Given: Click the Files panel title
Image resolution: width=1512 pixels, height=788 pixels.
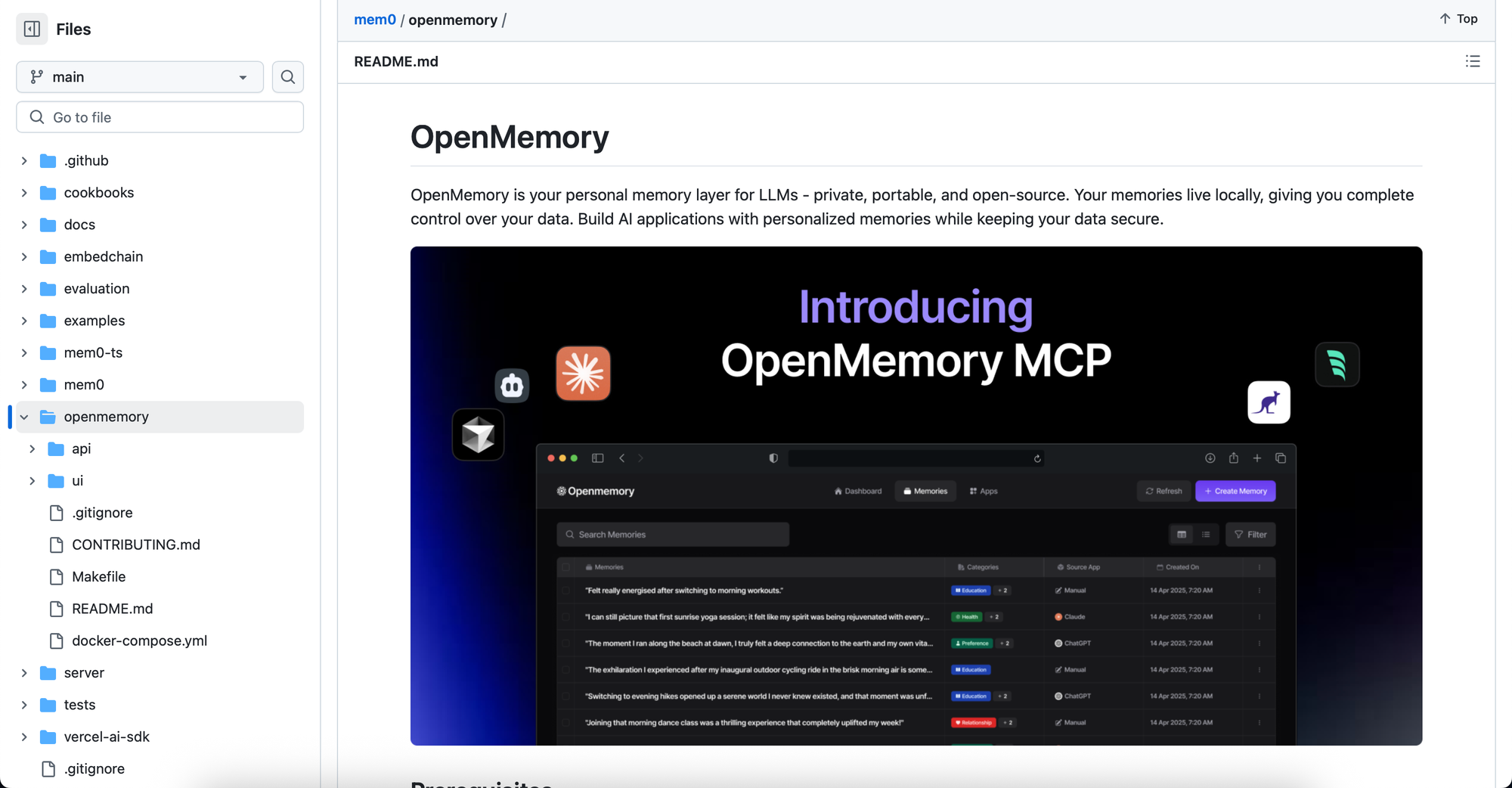Looking at the screenshot, I should (73, 29).
